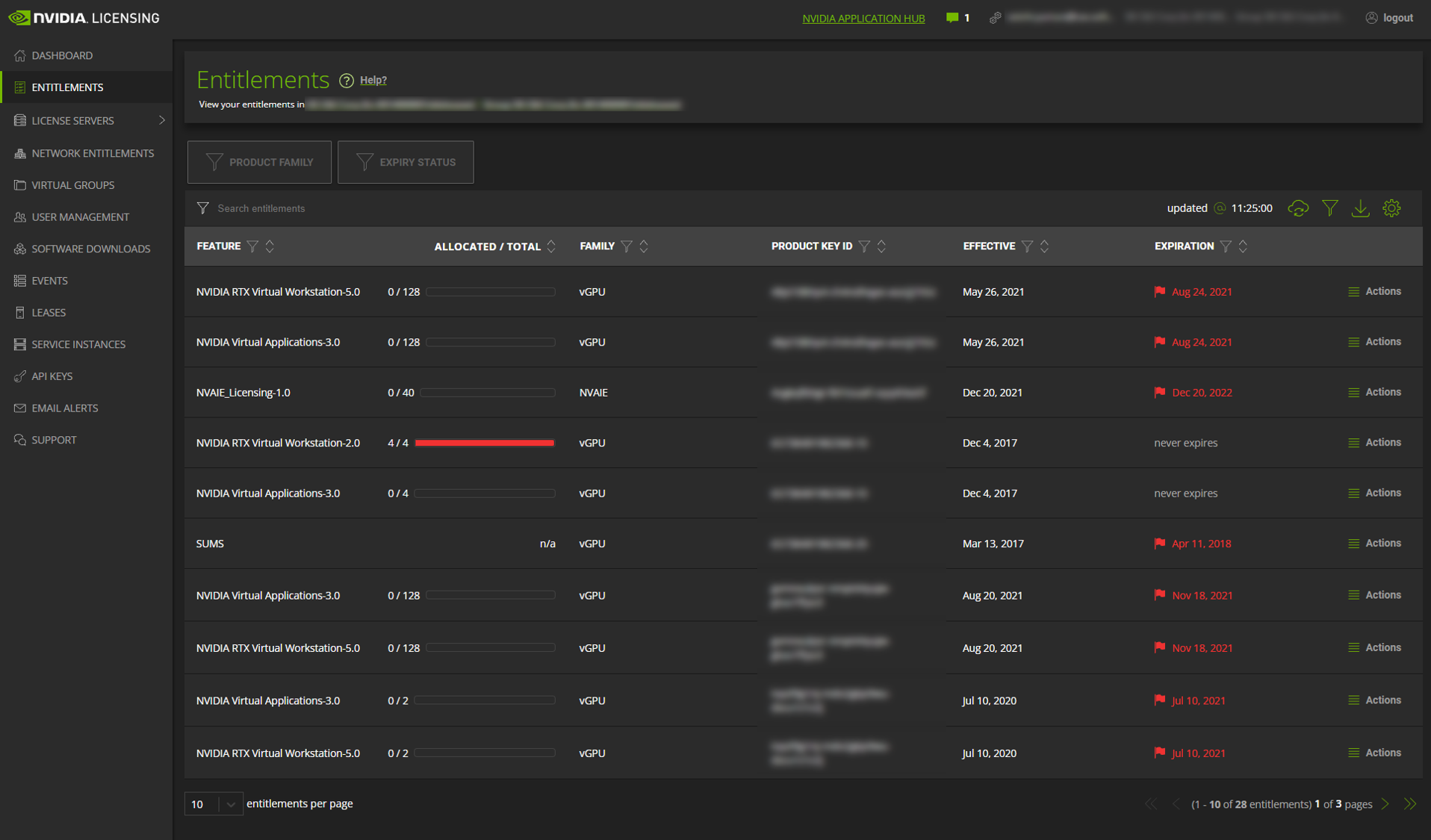Filter the Effective column funnel icon
Viewport: 1431px width, 840px height.
(1028, 246)
